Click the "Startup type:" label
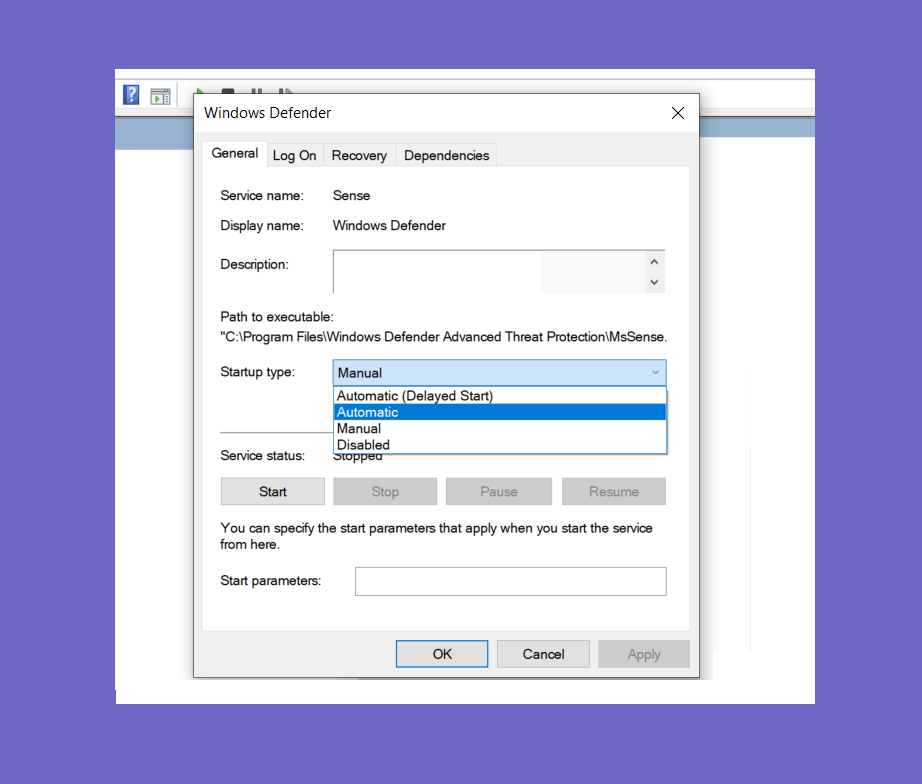The width and height of the screenshot is (922, 784). 258,372
